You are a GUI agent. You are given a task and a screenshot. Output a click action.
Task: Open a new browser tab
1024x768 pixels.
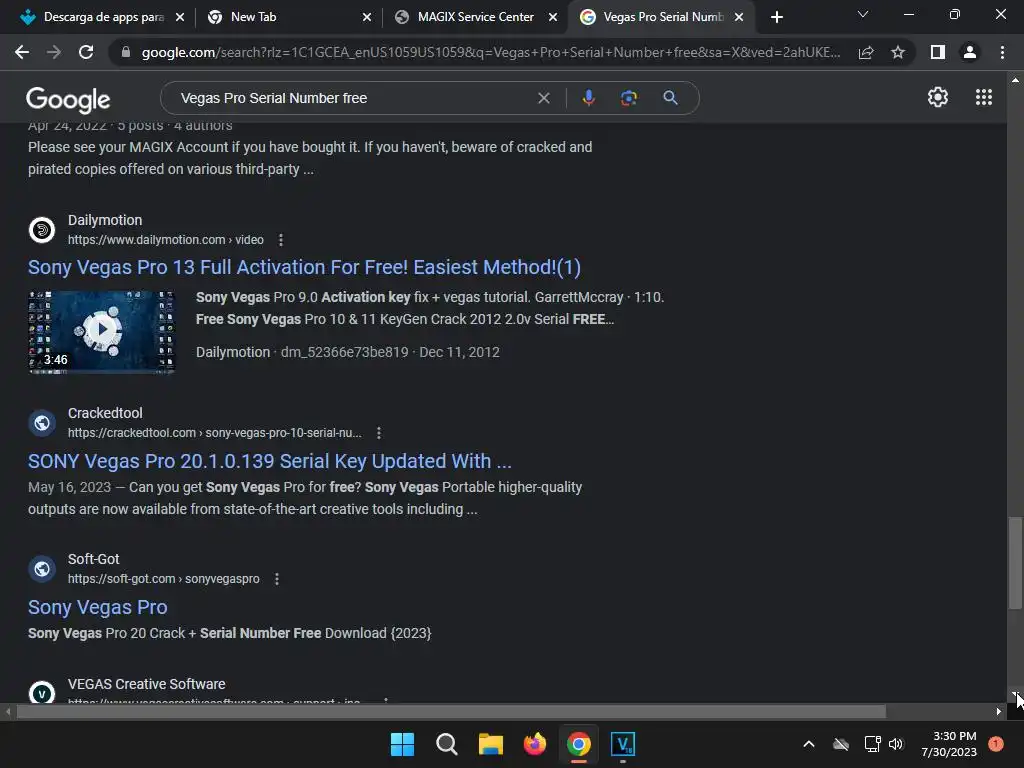click(776, 17)
